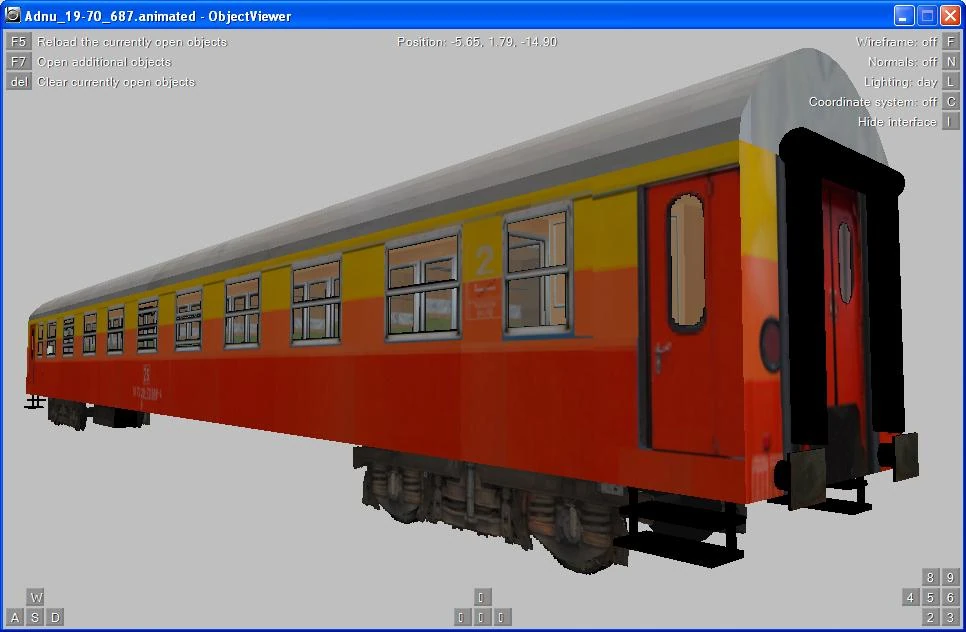This screenshot has height=632, width=966.
Task: Click the D camera movement key
Action: pos(55,617)
